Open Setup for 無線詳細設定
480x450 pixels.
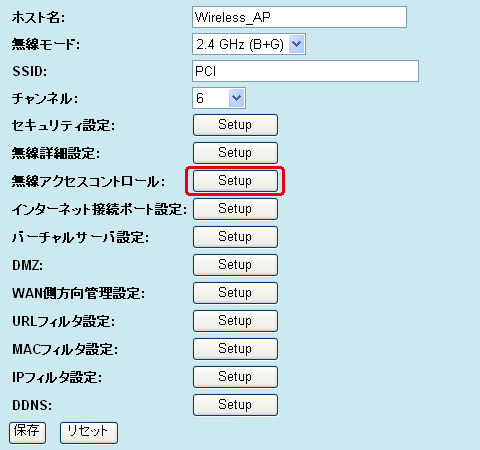[x=235, y=153]
